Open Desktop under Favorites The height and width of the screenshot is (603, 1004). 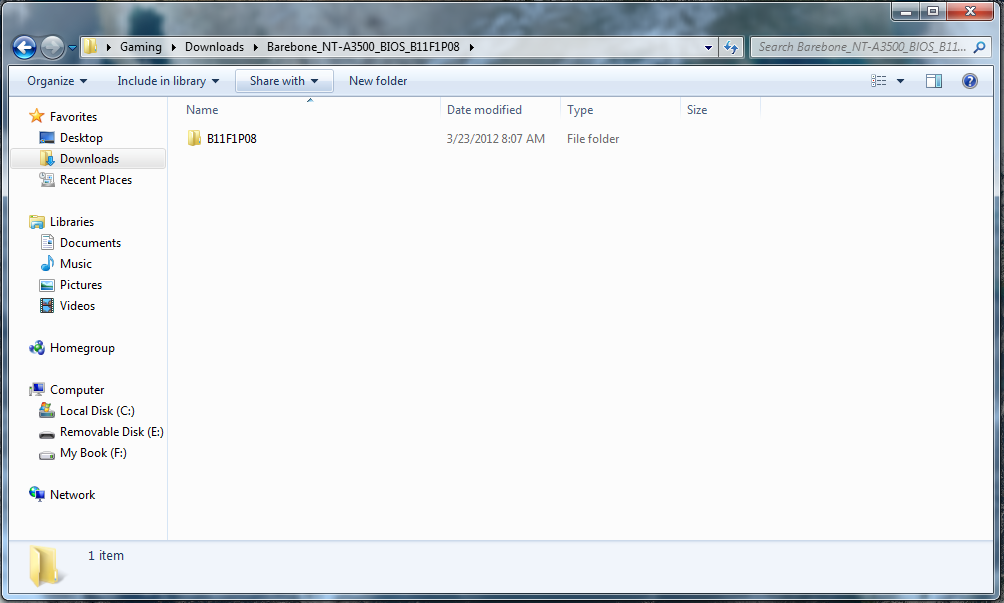point(81,138)
